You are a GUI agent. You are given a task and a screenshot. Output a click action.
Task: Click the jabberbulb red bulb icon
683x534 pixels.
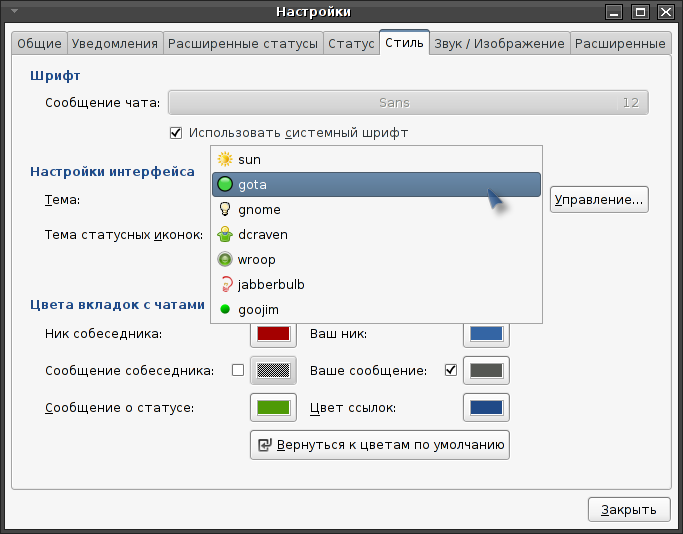[226, 284]
